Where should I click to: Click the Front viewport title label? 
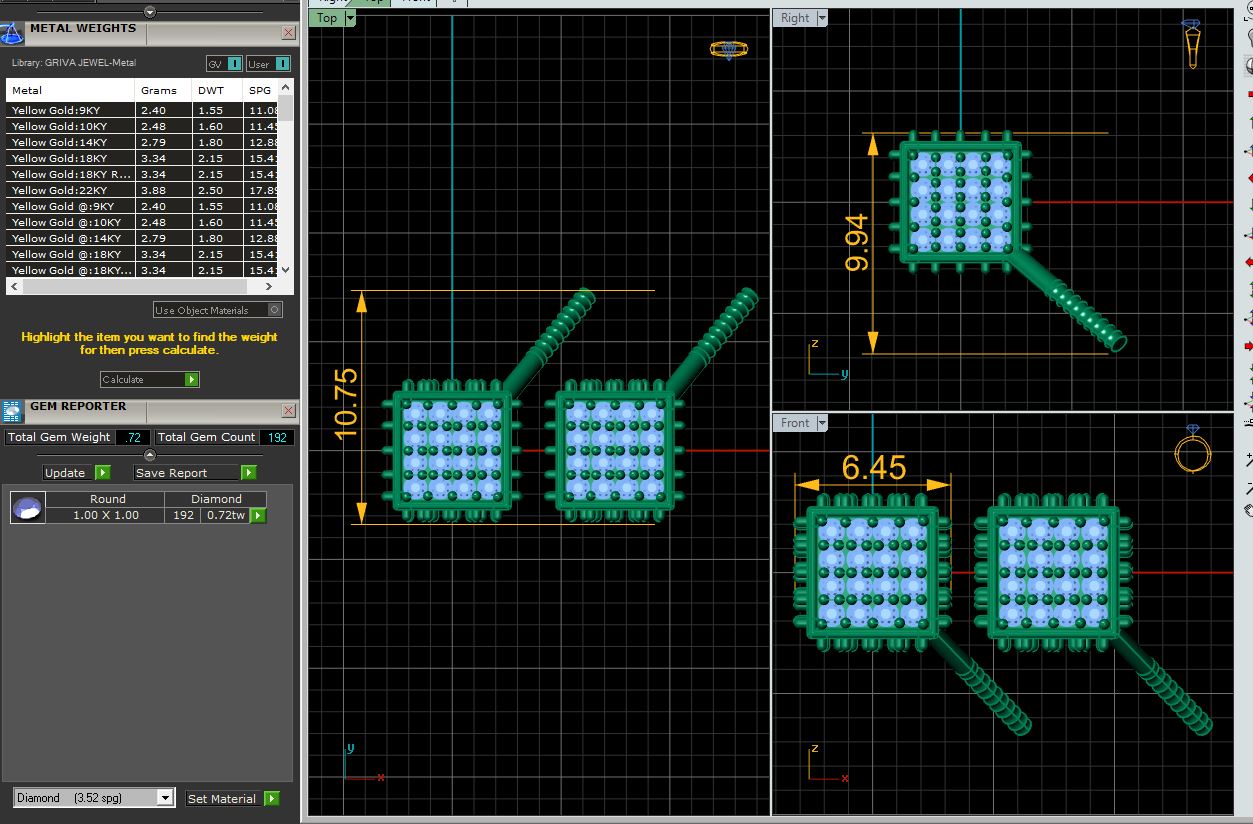click(795, 423)
